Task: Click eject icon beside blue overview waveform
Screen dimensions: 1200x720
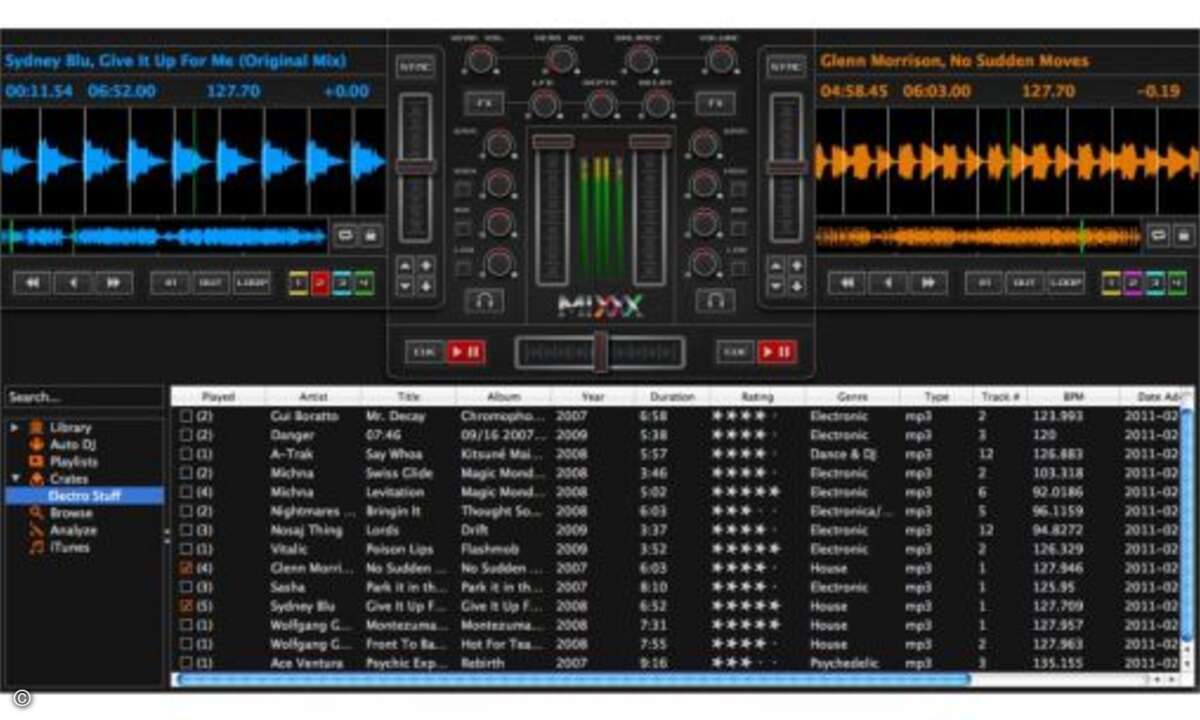Action: pos(370,236)
